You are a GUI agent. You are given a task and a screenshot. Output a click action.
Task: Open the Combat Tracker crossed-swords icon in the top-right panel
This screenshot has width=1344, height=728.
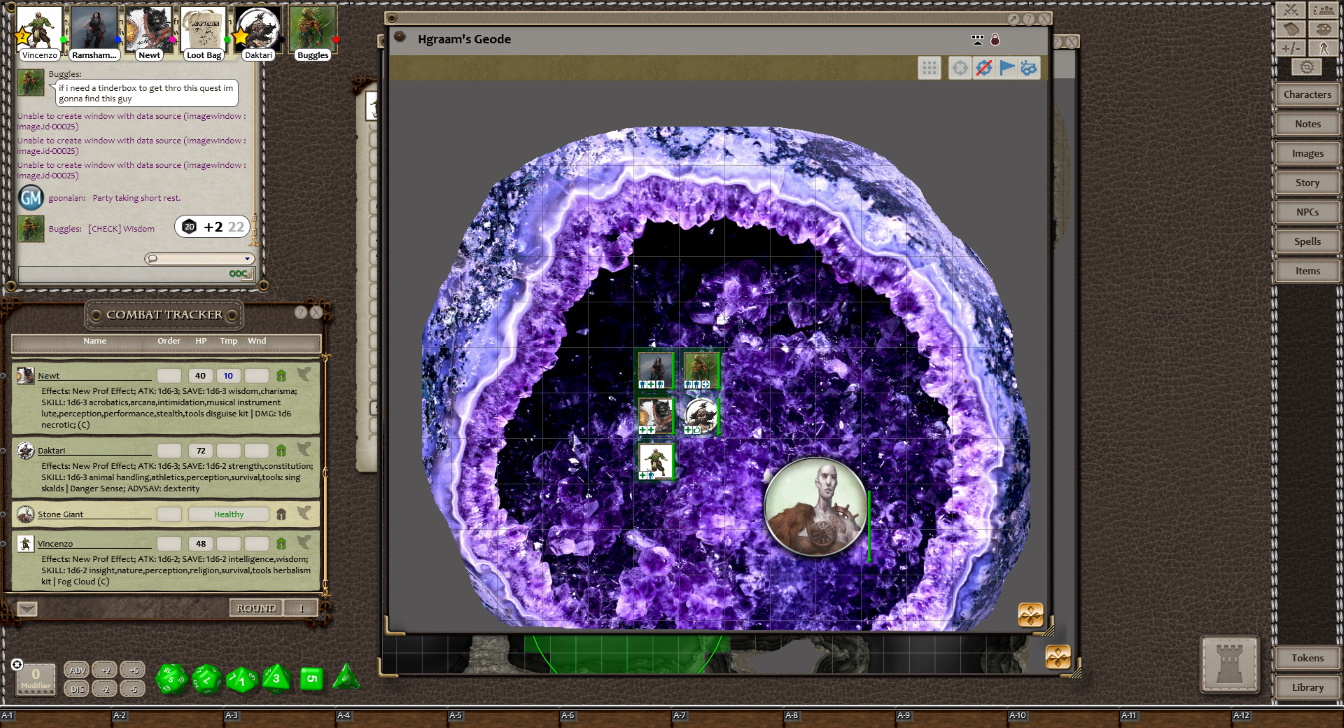point(1291,10)
